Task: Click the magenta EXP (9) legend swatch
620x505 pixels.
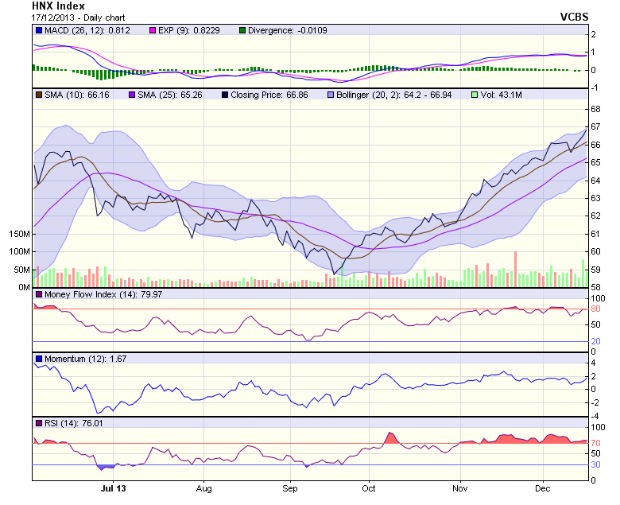Action: tap(153, 34)
